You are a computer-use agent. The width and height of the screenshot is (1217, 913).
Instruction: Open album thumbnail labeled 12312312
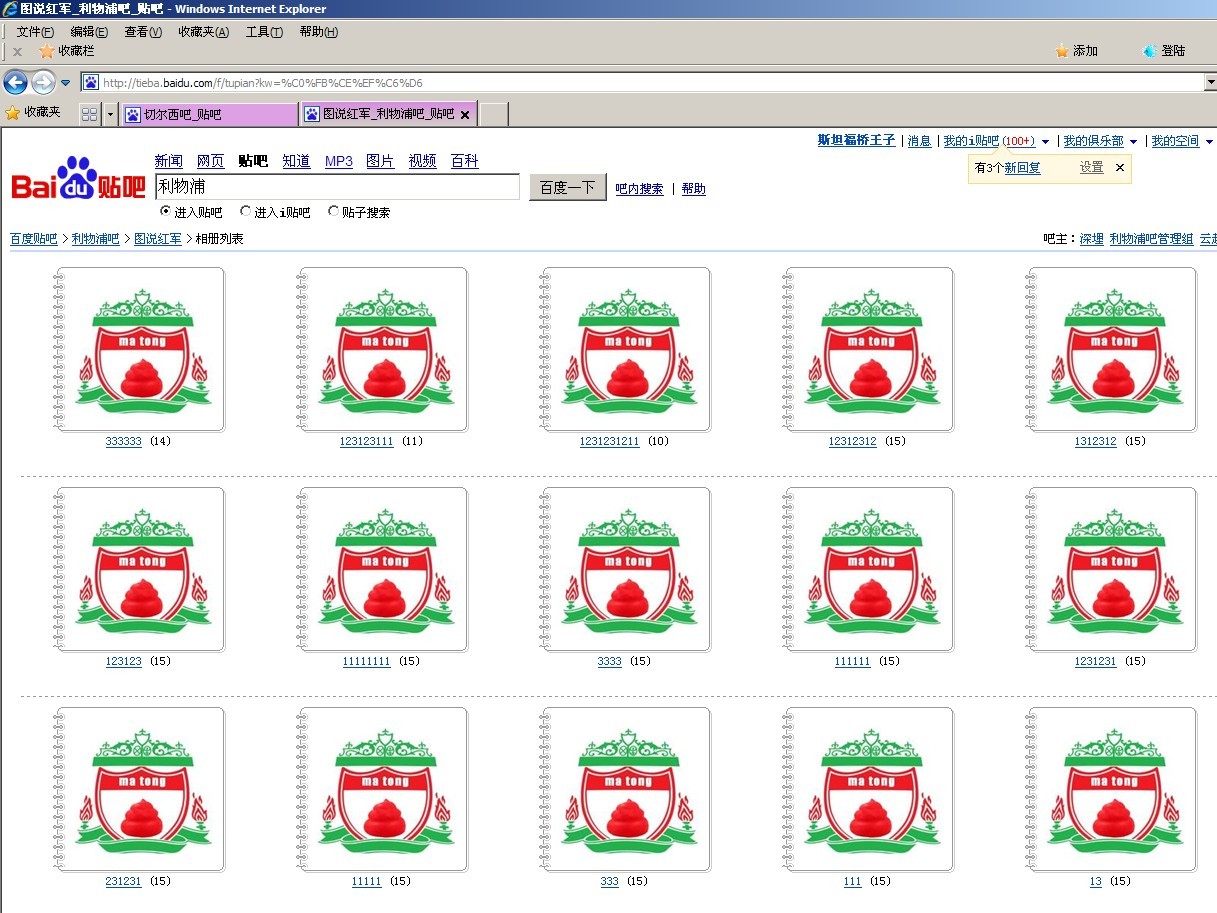[869, 349]
